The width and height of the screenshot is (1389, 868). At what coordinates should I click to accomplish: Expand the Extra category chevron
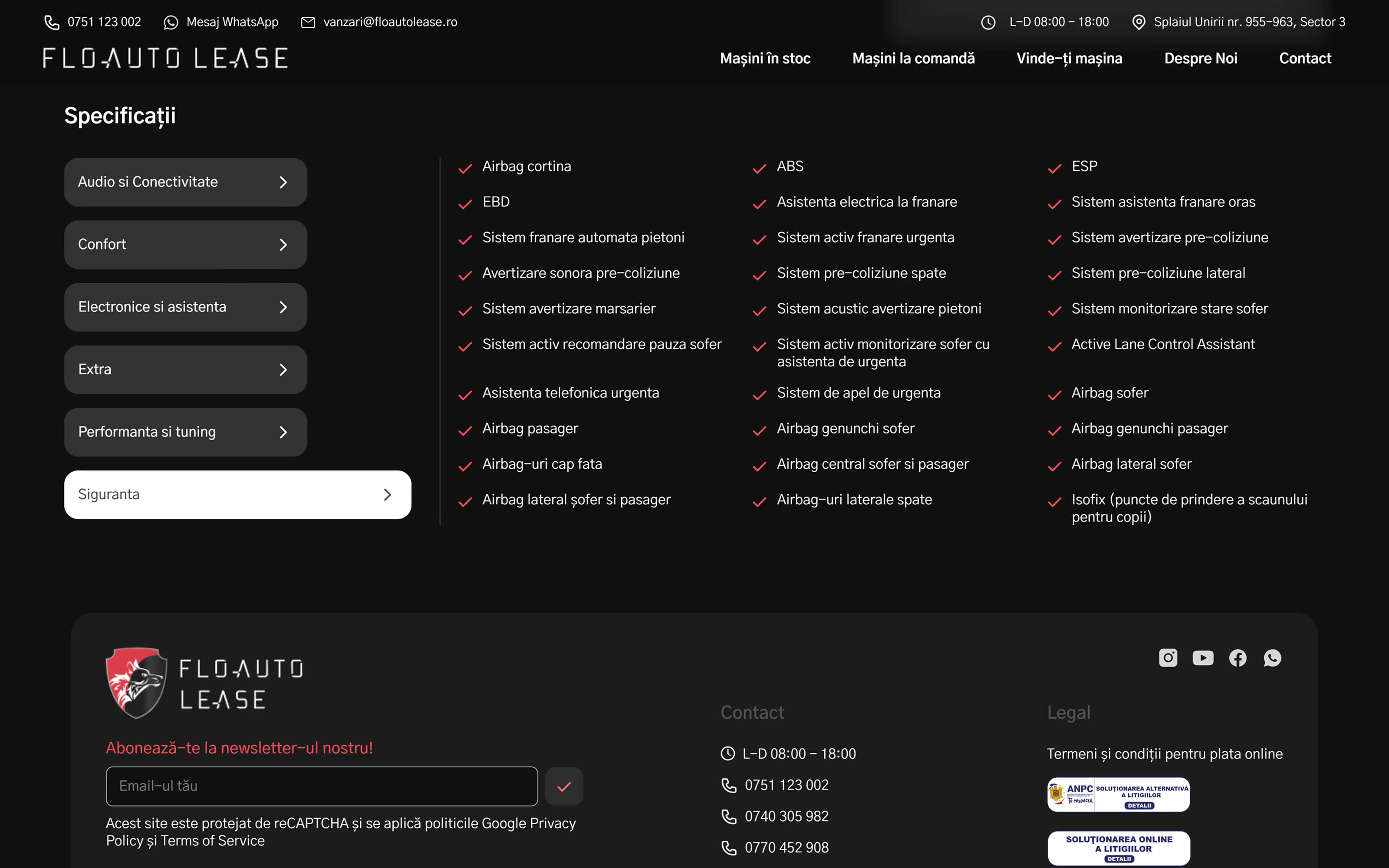coord(283,370)
